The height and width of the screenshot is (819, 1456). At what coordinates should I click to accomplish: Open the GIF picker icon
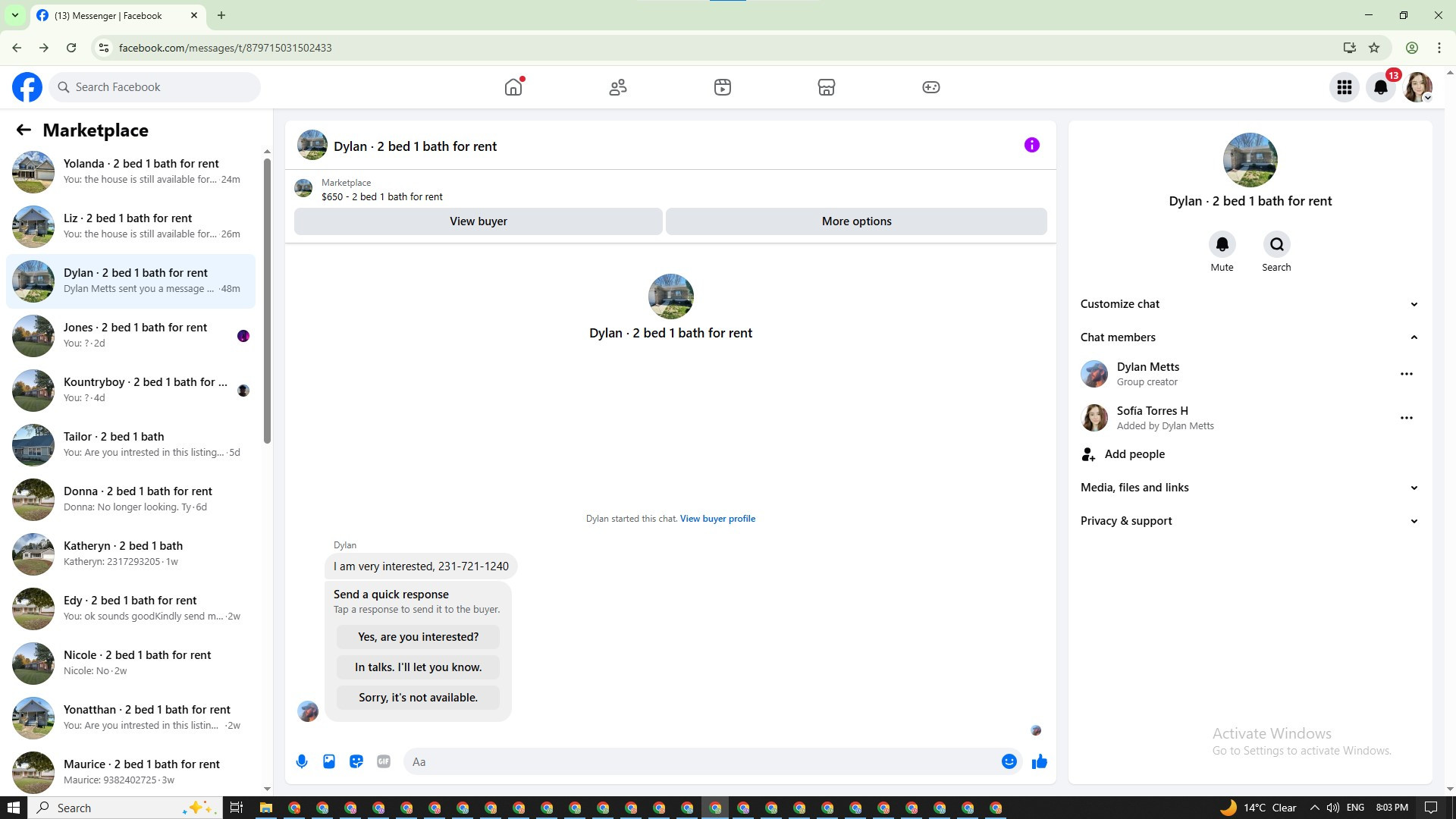tap(384, 761)
